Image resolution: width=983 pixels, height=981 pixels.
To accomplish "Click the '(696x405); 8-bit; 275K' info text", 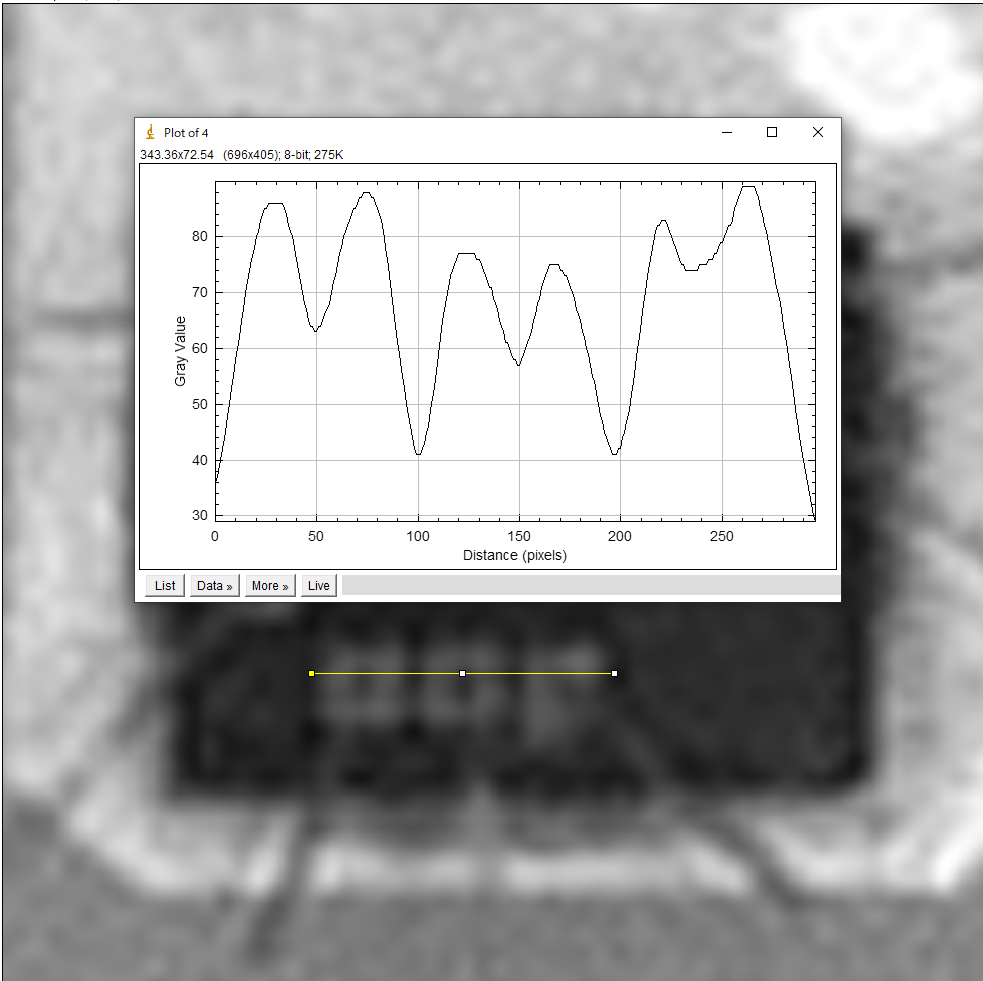I will [x=283, y=155].
